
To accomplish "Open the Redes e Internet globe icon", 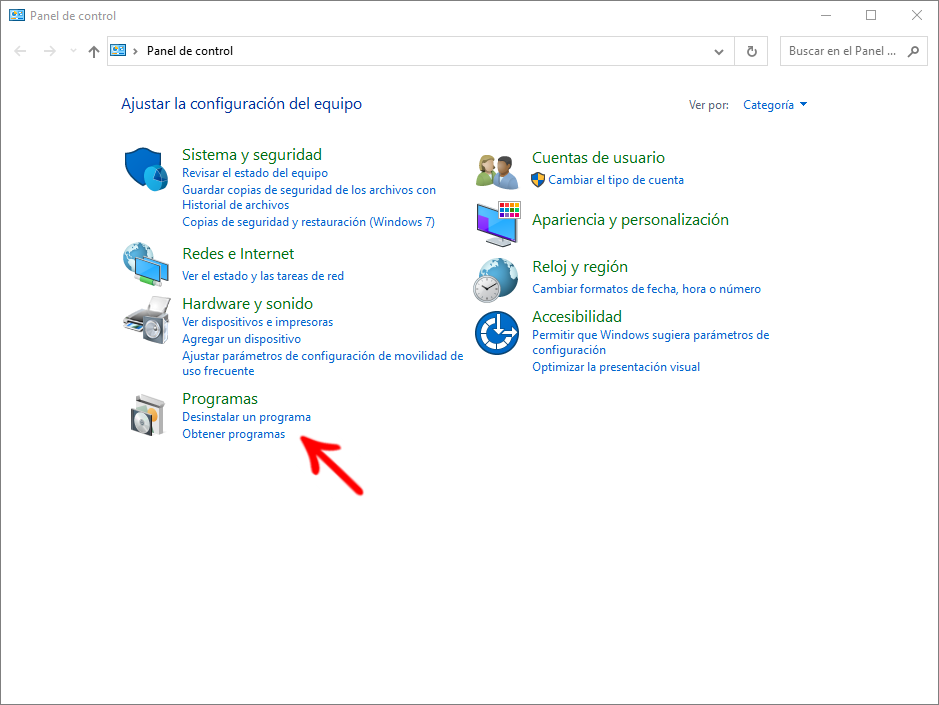I will pyautogui.click(x=146, y=264).
